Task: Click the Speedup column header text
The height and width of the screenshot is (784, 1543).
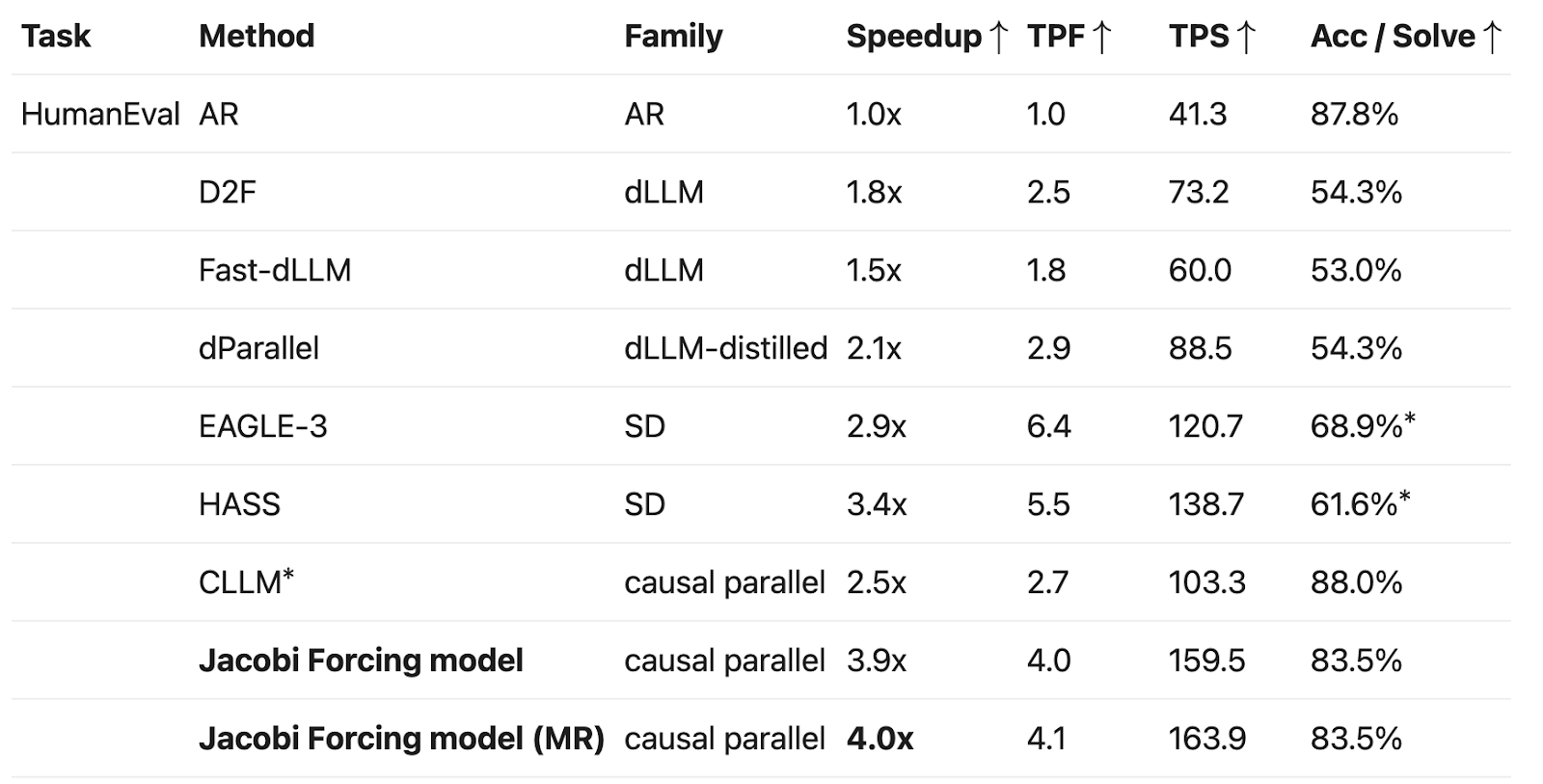Action: tap(913, 37)
